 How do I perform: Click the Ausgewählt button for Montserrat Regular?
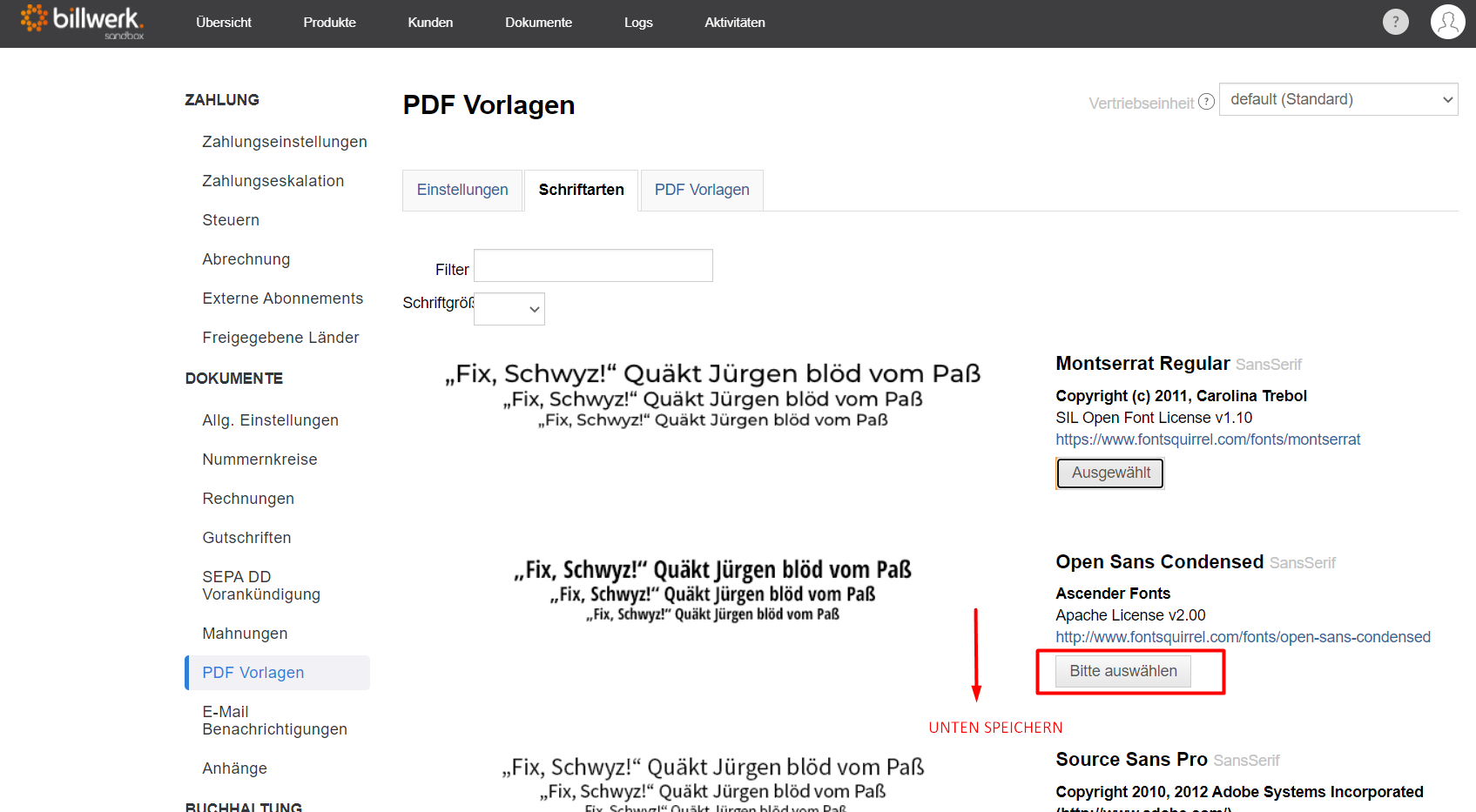(1110, 473)
